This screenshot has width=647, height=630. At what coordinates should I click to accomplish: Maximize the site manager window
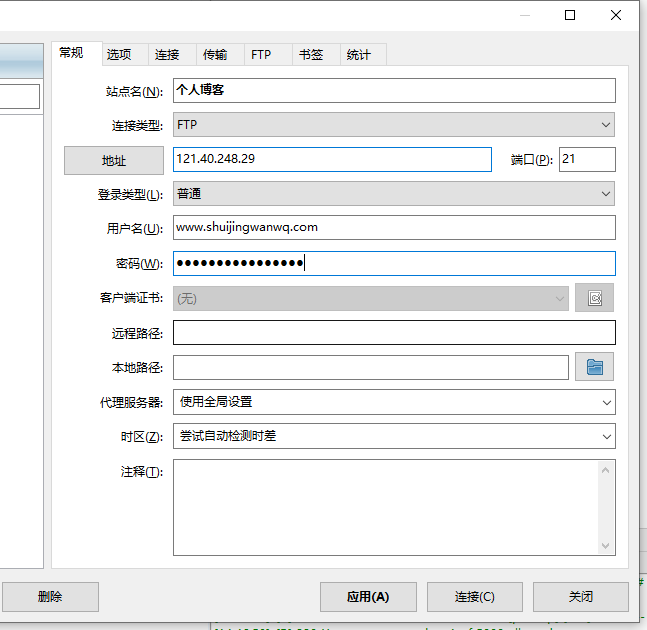tap(570, 15)
